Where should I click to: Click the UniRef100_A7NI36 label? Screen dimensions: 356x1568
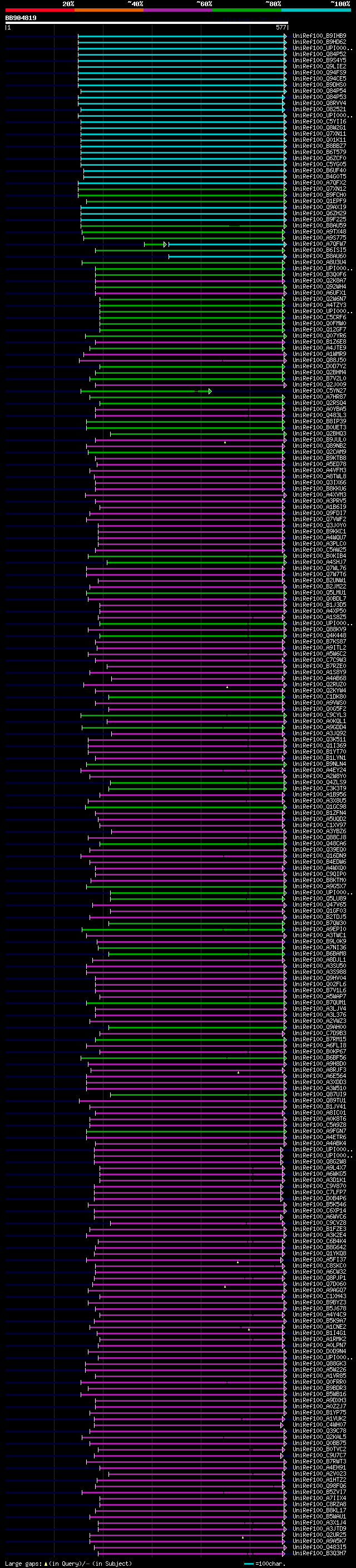[x=319, y=948]
